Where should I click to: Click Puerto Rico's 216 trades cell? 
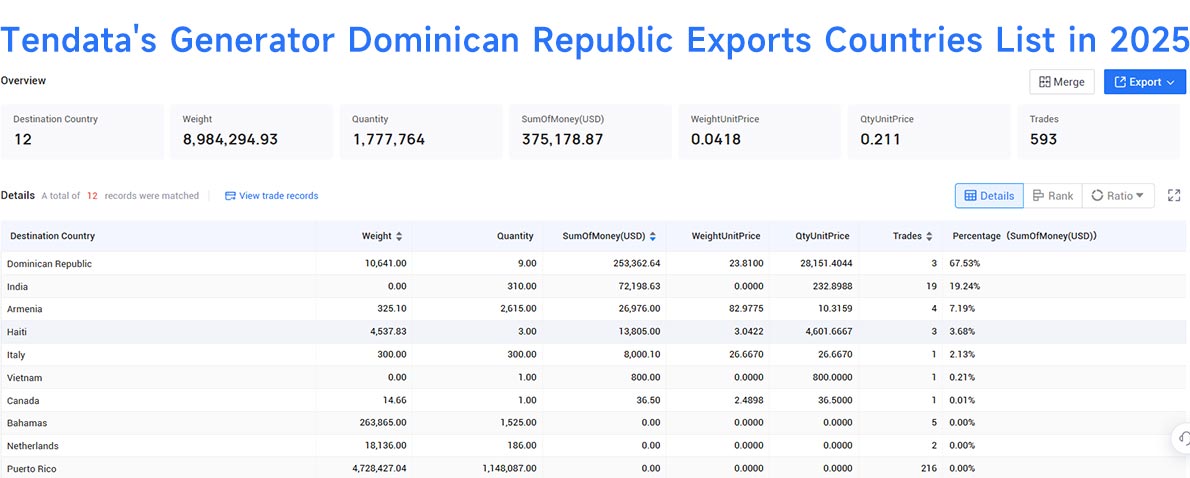pos(929,469)
